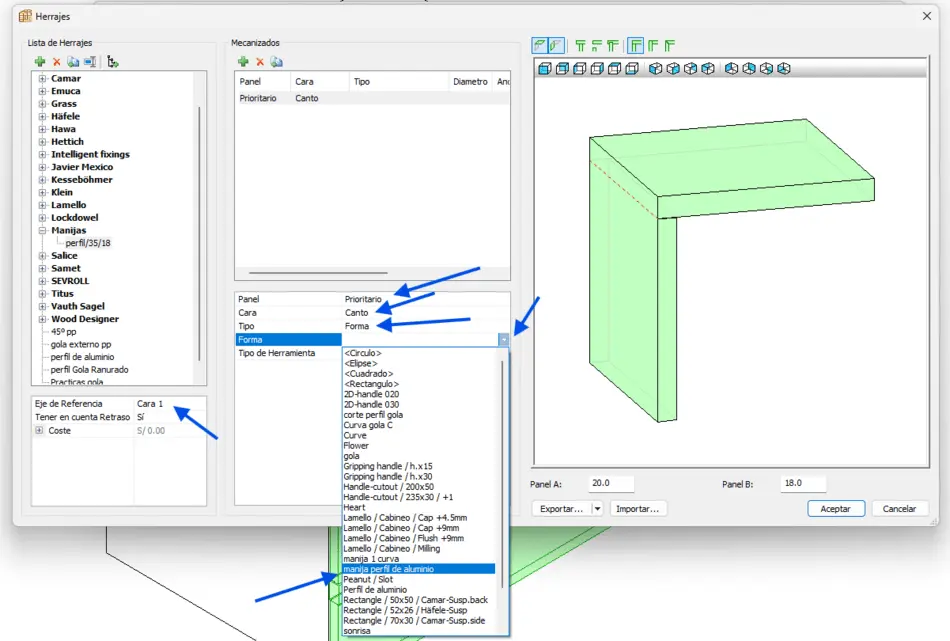Click the green plus in Lista de Herrajes
Screen dimensions: 950x641
click(40, 62)
